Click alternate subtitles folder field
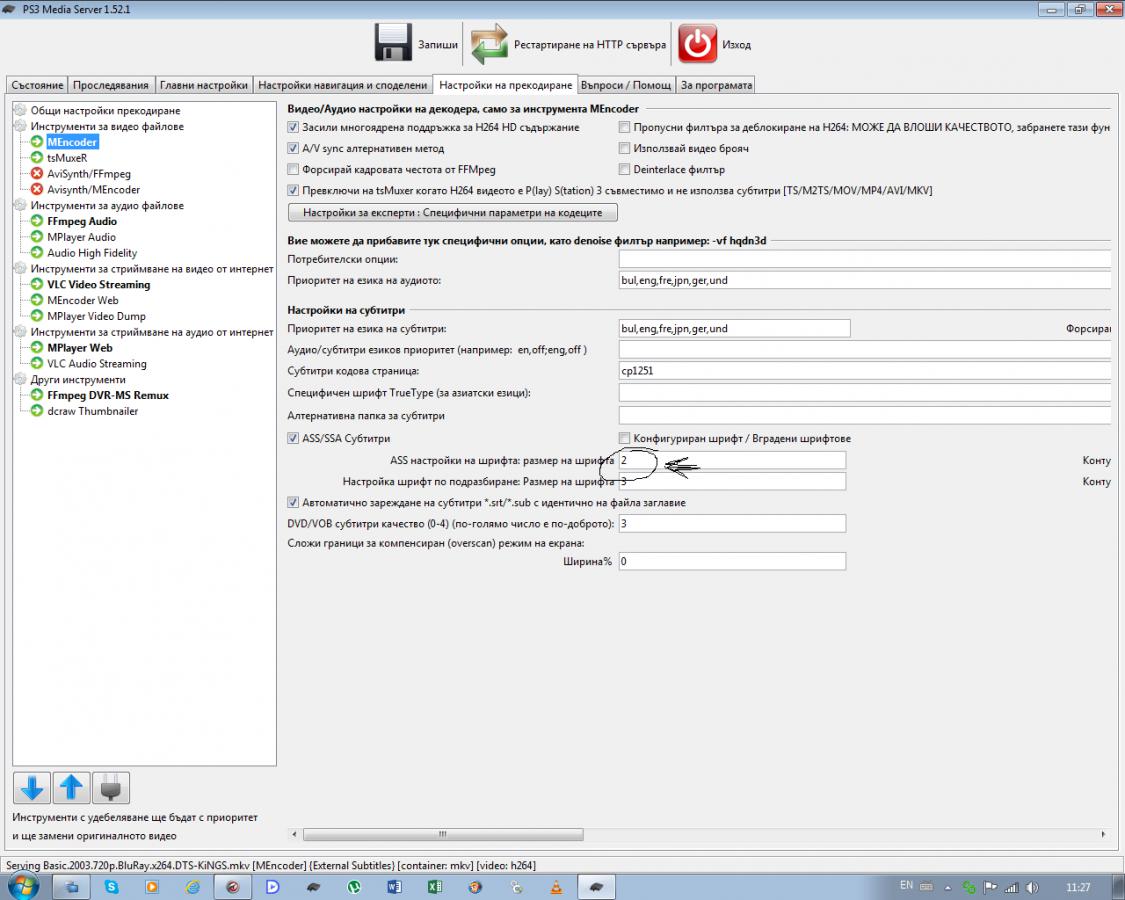Screen dimensions: 1125x900 click(865, 415)
